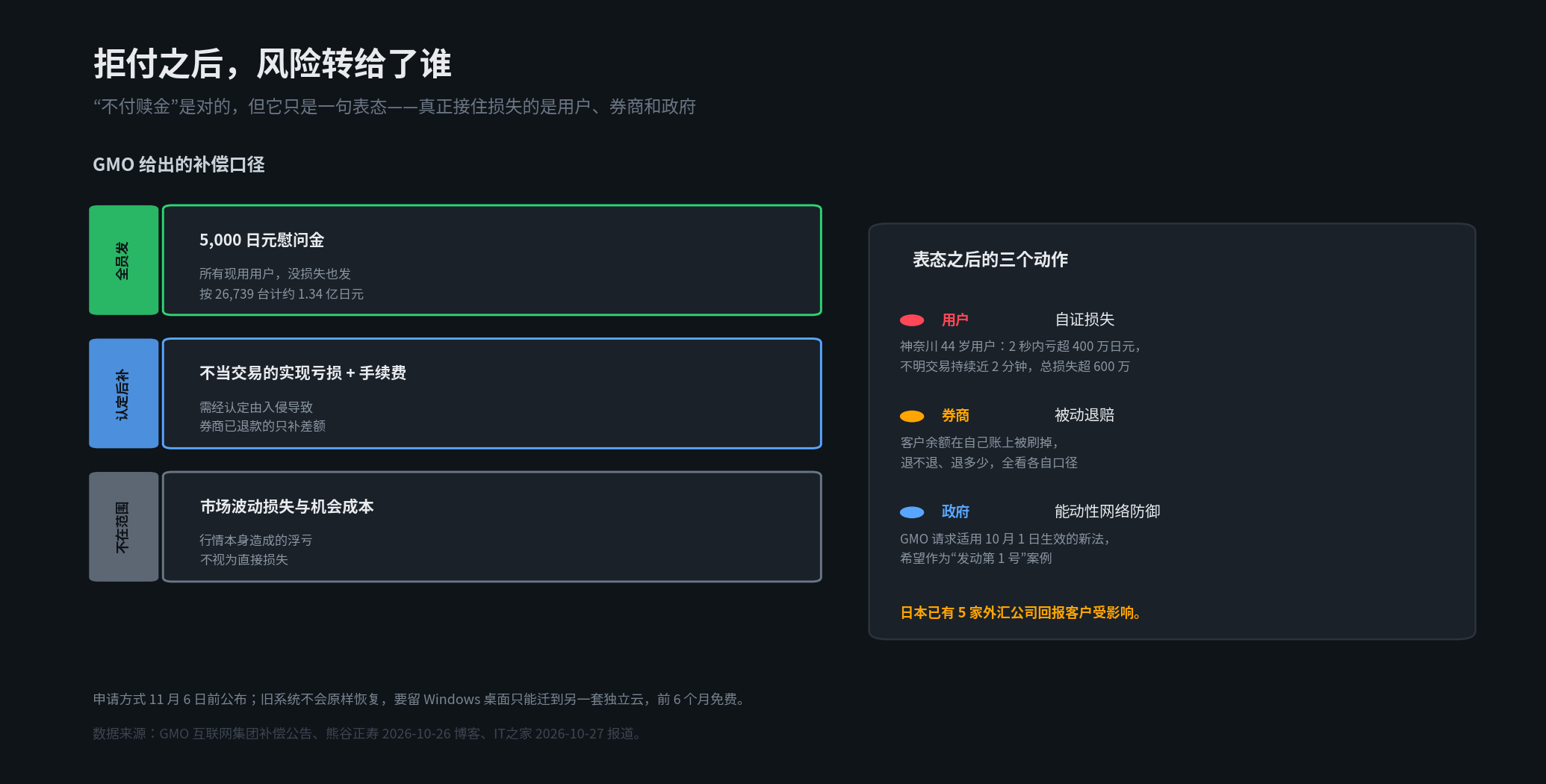This screenshot has height=784, width=1546.
Task: Click the line 按 26,739 台计约 1.34 亿日元
Action: pyautogui.click(x=282, y=294)
